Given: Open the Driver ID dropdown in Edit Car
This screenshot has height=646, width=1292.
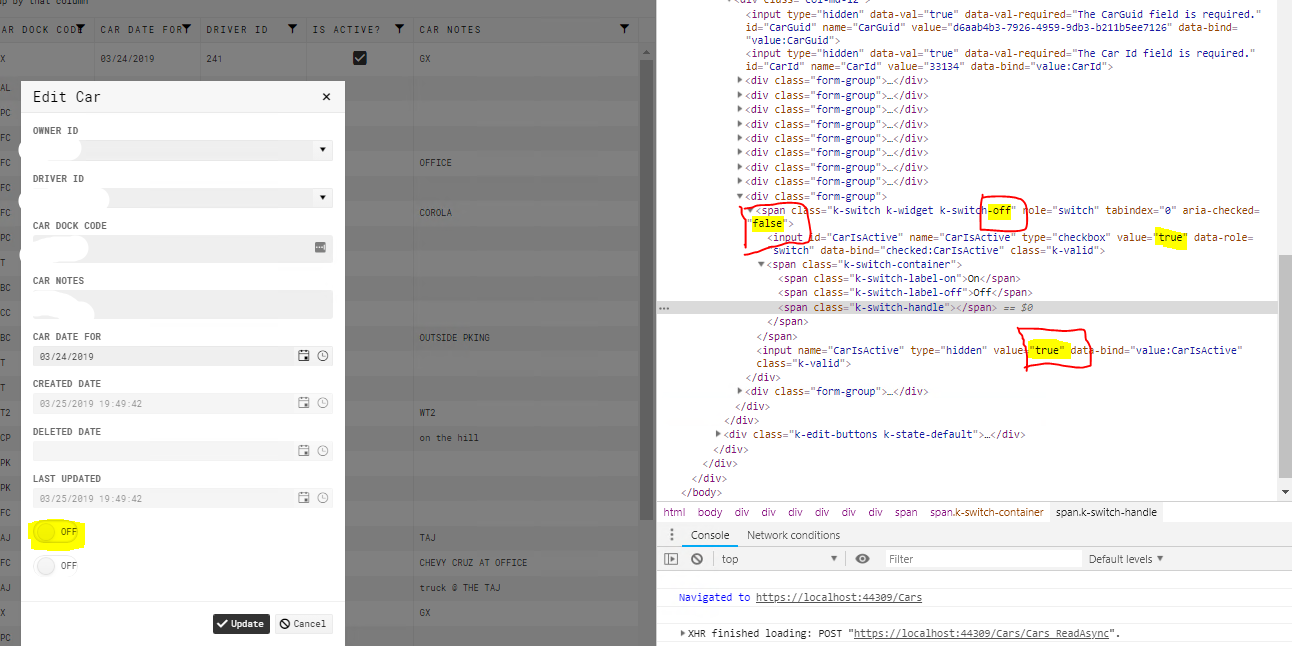Looking at the screenshot, I should point(322,198).
